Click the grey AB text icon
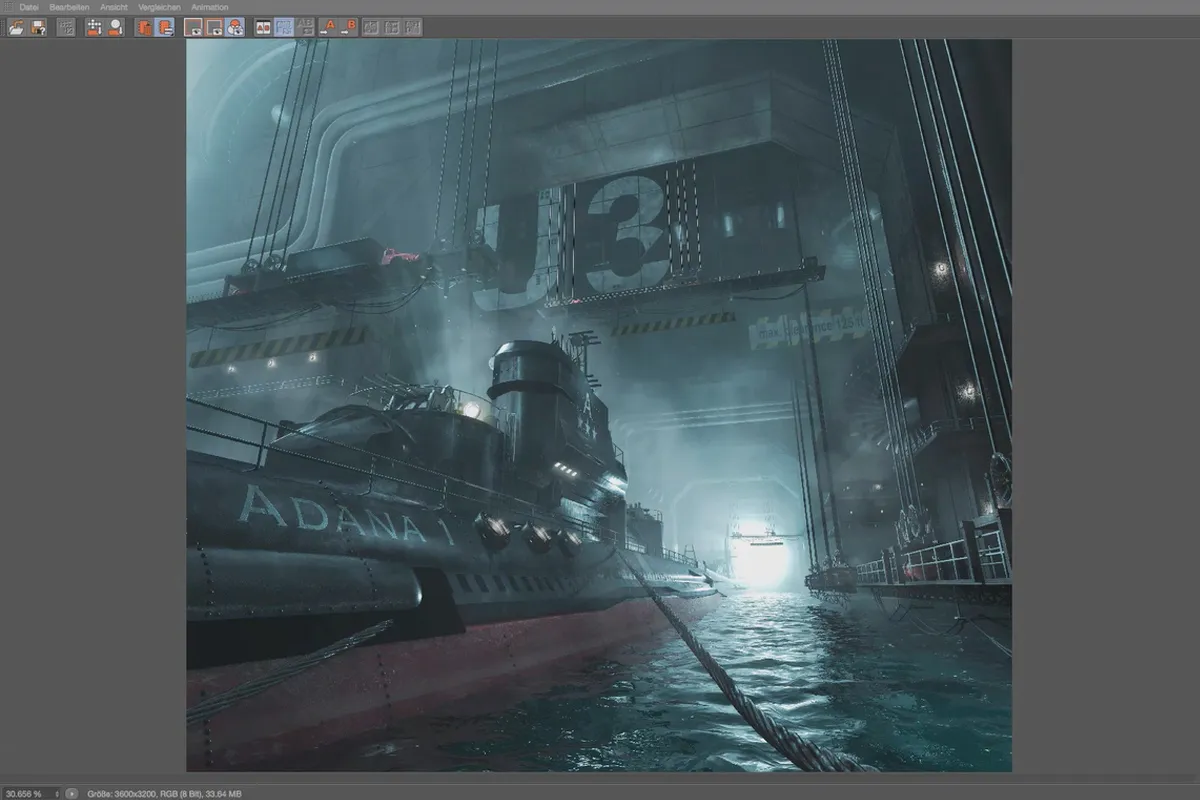The height and width of the screenshot is (800, 1200). click(305, 27)
